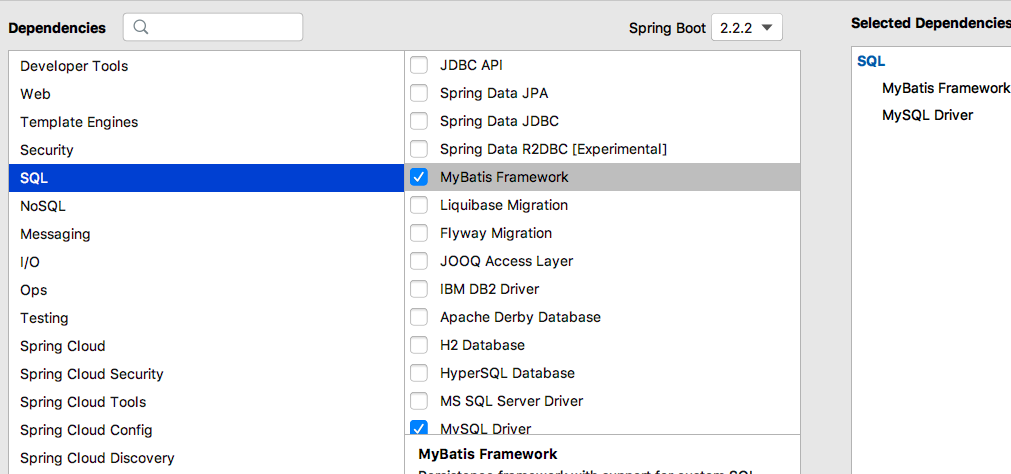Screen dimensions: 1011x474
Task: Open the Spring Boot version dropdown
Action: pos(746,28)
